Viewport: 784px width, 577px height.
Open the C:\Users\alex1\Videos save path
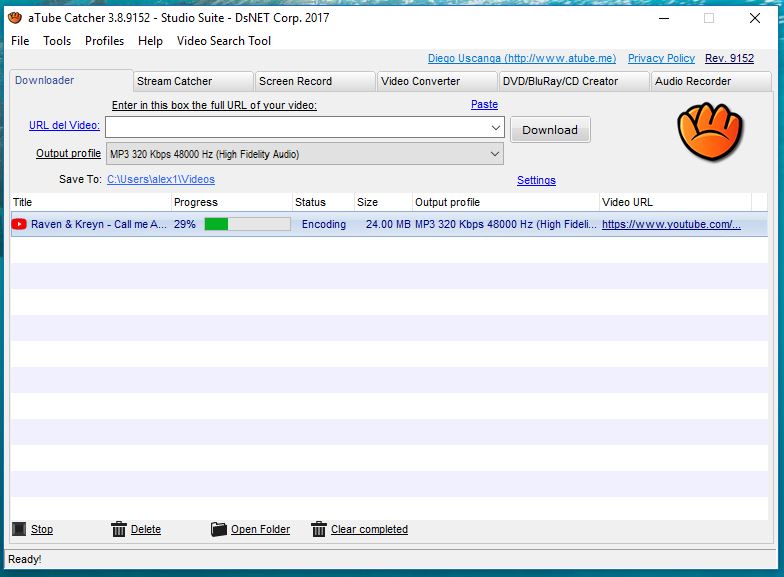(x=161, y=179)
